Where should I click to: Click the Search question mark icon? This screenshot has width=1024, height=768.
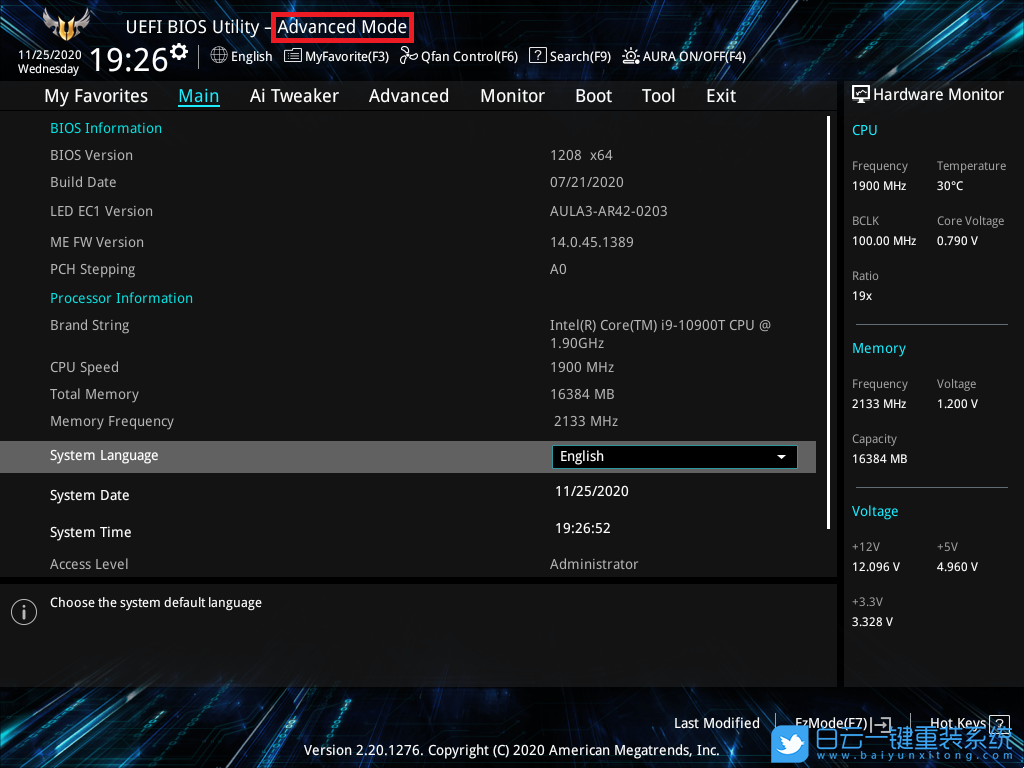[538, 56]
